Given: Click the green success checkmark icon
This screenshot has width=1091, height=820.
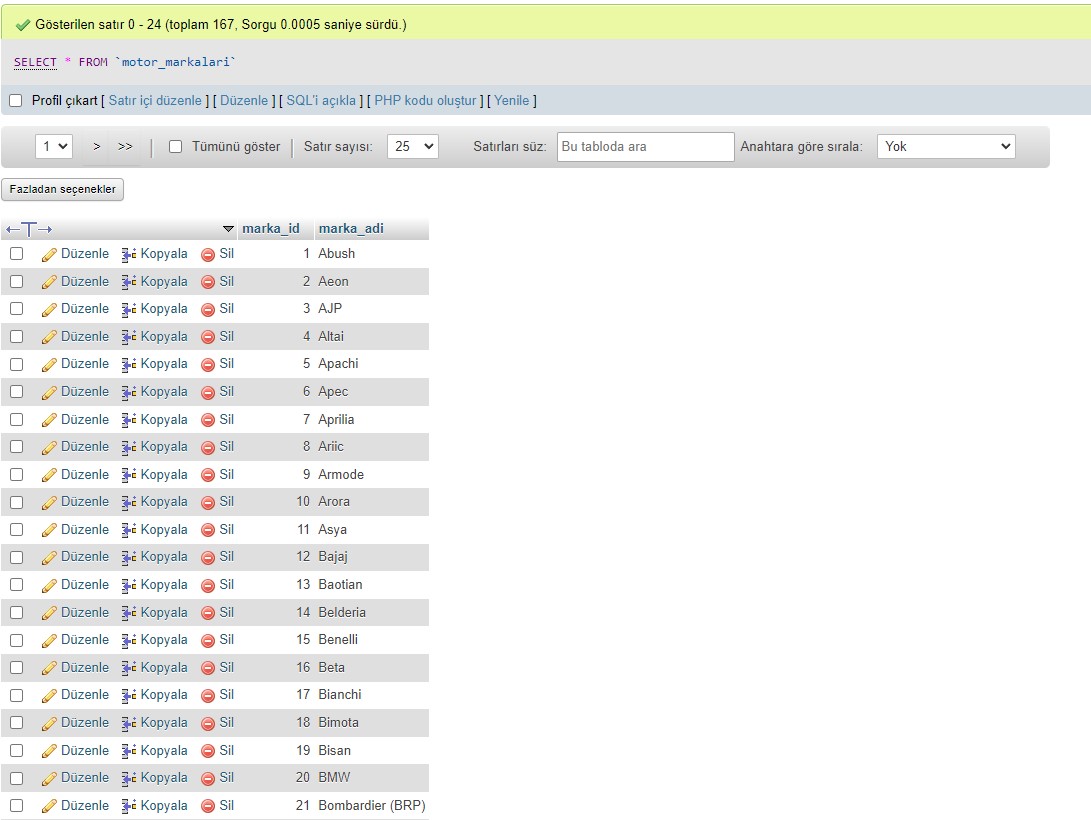Looking at the screenshot, I should click(22, 25).
